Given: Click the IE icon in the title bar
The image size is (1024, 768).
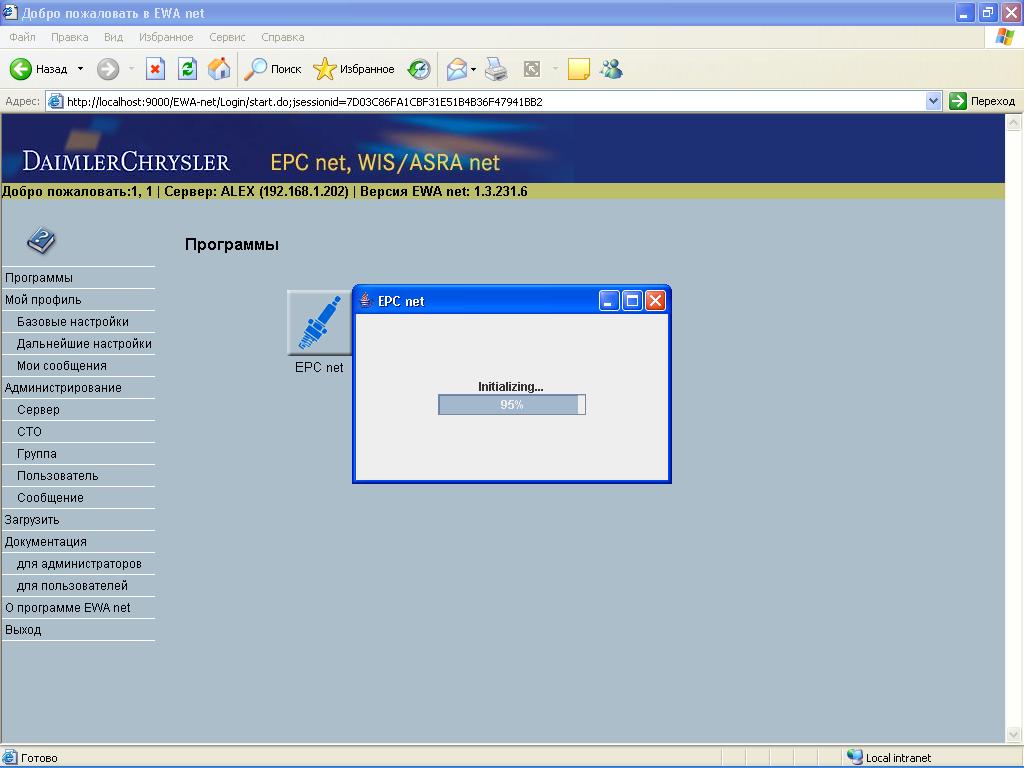Looking at the screenshot, I should click(9, 12).
